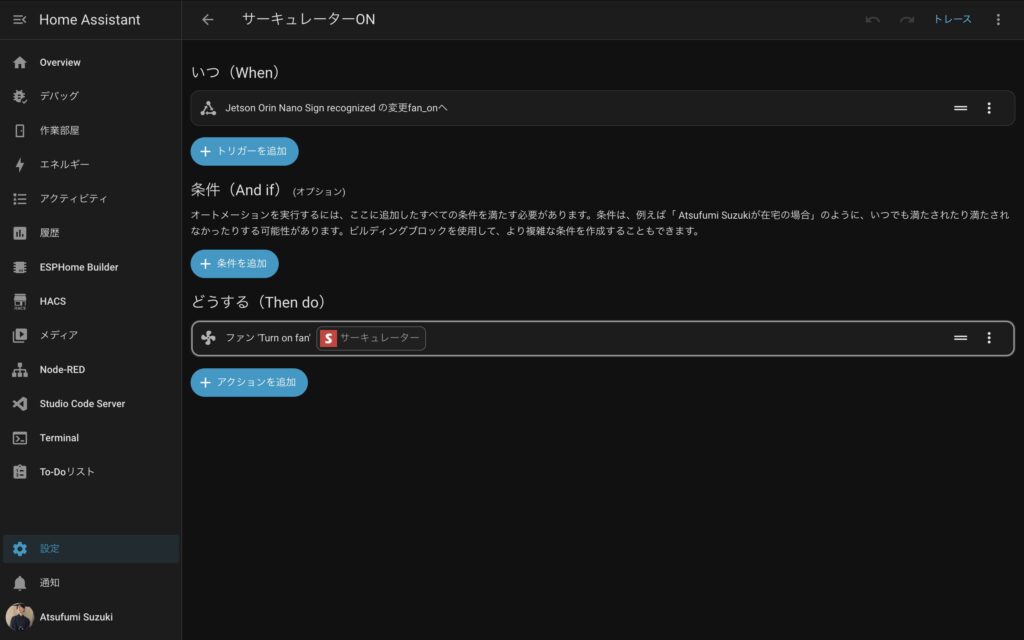Open the three-dot menu on the fan action
Screen dimensions: 1024x640
(989, 338)
